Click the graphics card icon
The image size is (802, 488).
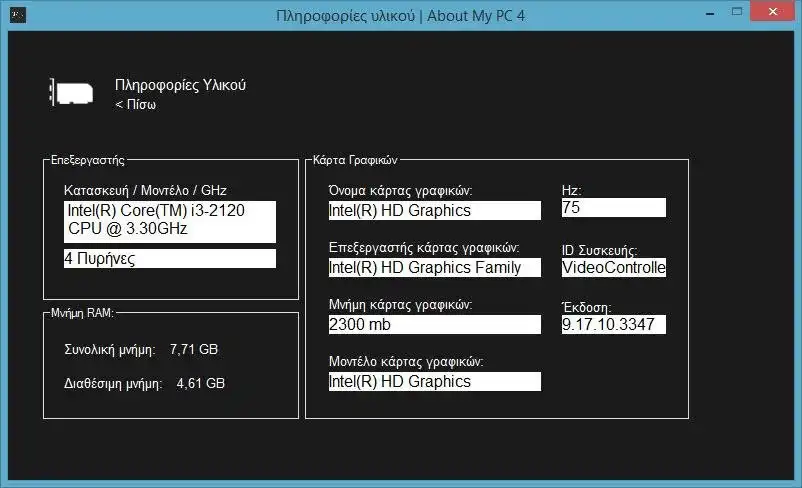click(x=71, y=92)
